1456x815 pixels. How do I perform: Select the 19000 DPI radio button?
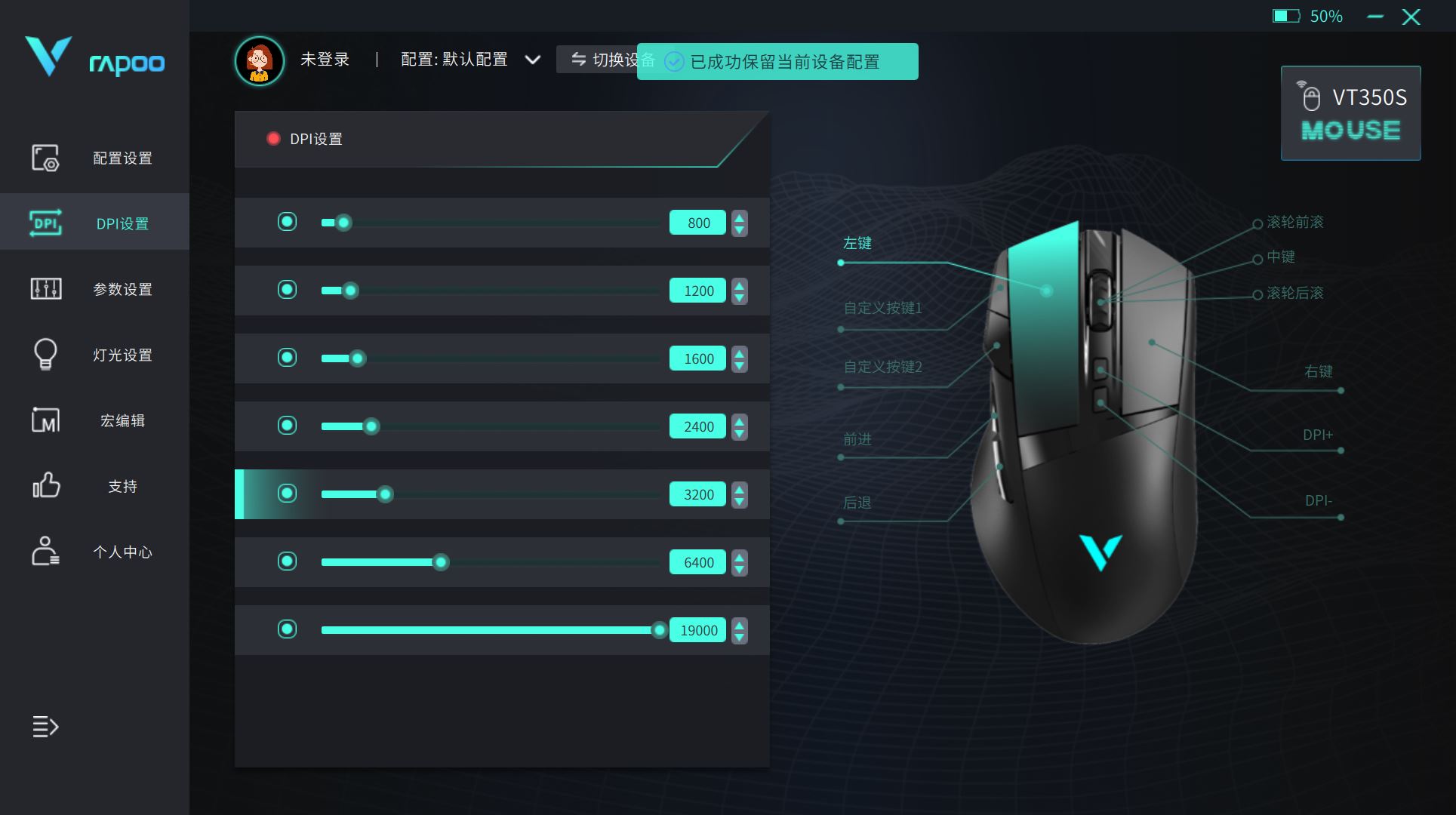tap(287, 629)
